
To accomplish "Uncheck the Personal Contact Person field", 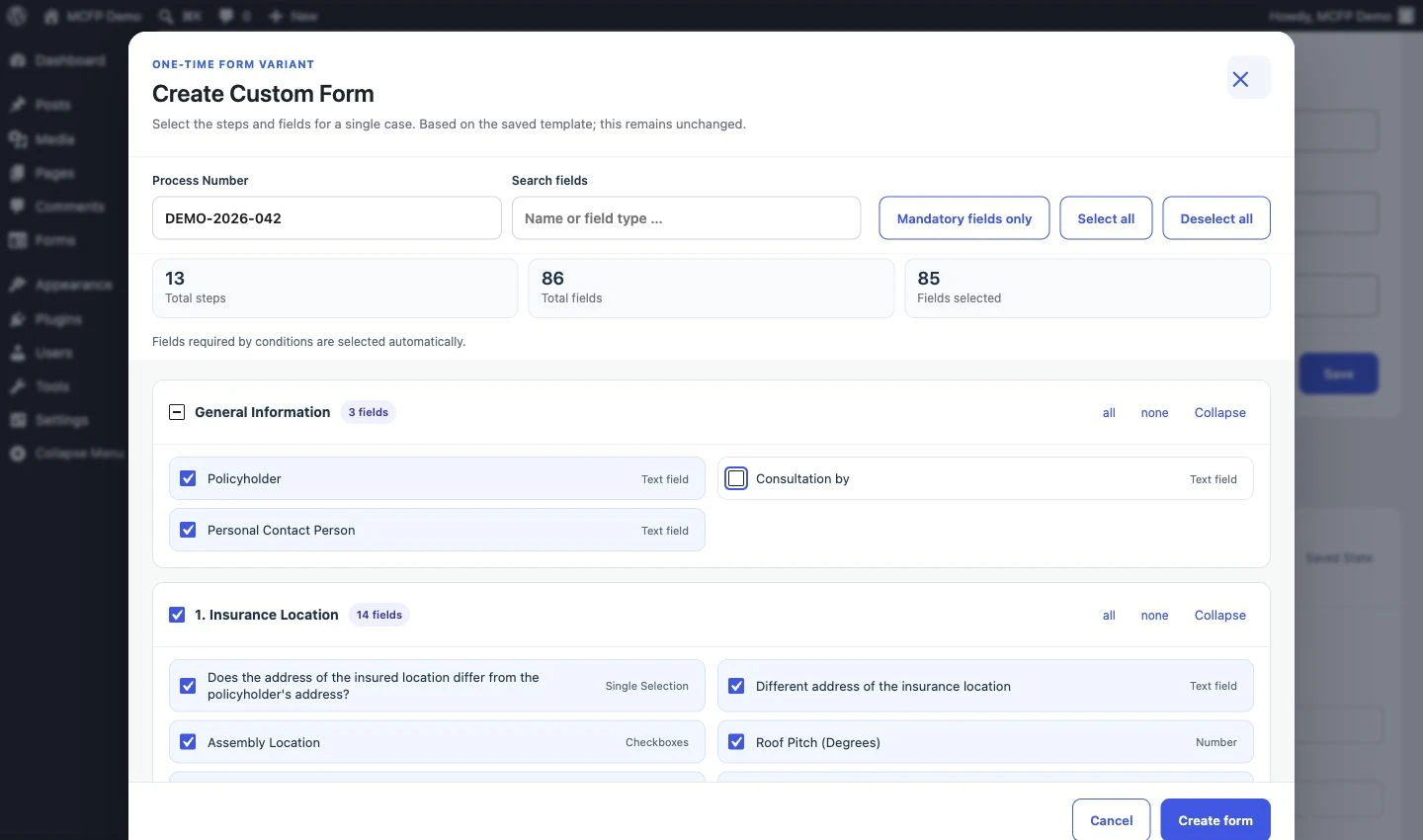I will 188,530.
